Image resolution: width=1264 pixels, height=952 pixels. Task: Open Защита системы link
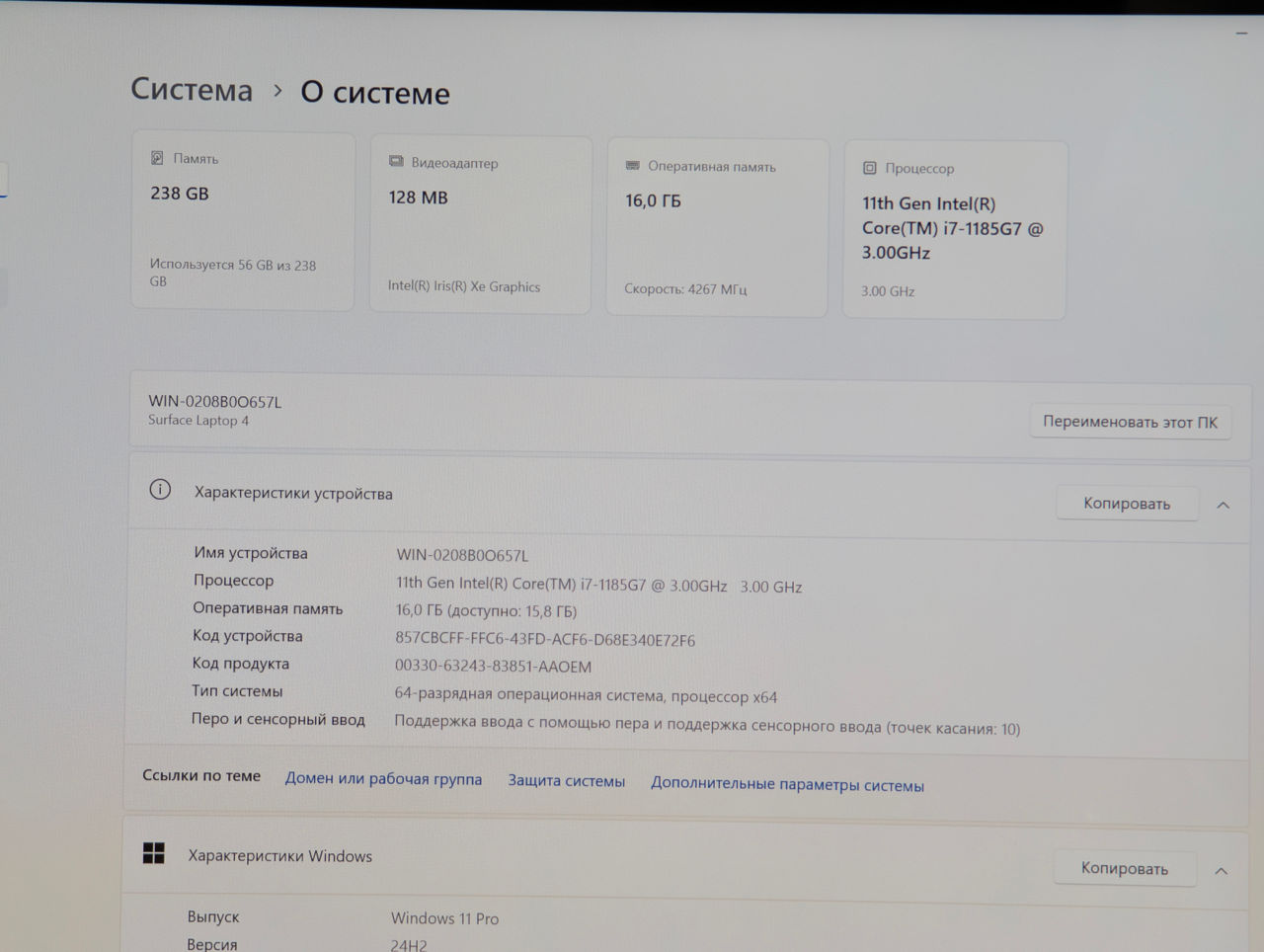tap(566, 780)
